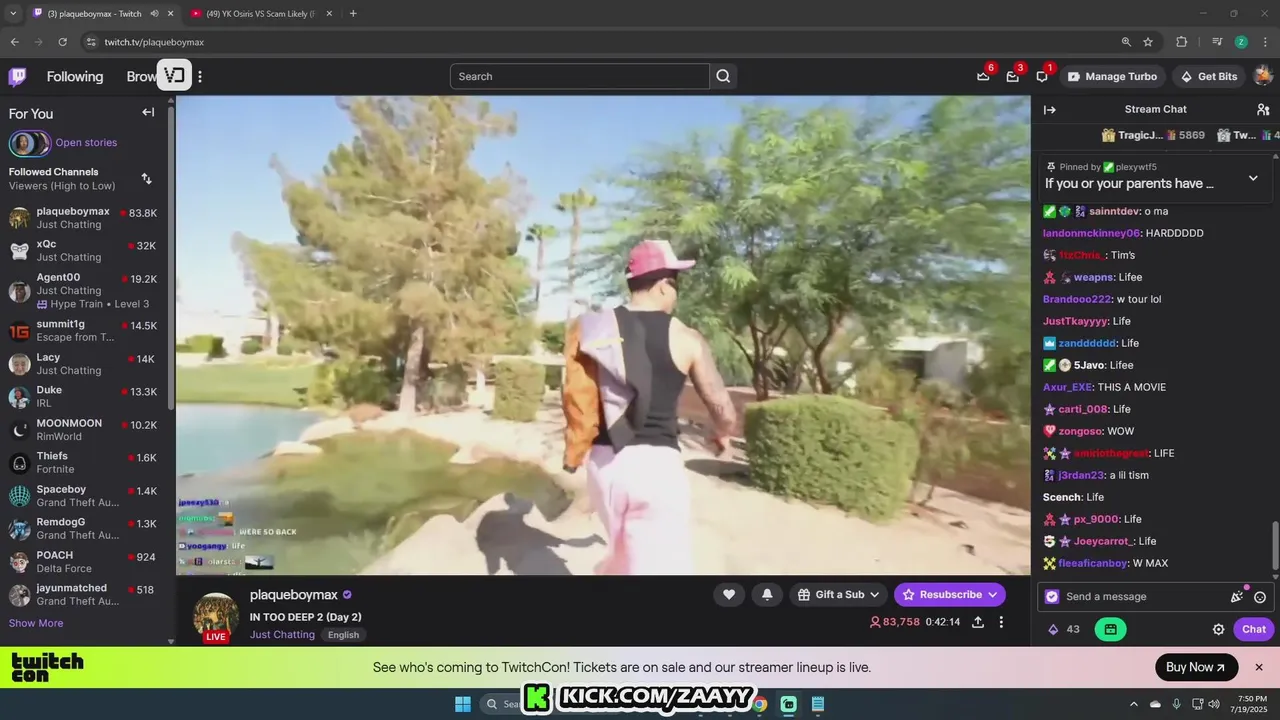Open the Twitch more options menu

[x=200, y=77]
